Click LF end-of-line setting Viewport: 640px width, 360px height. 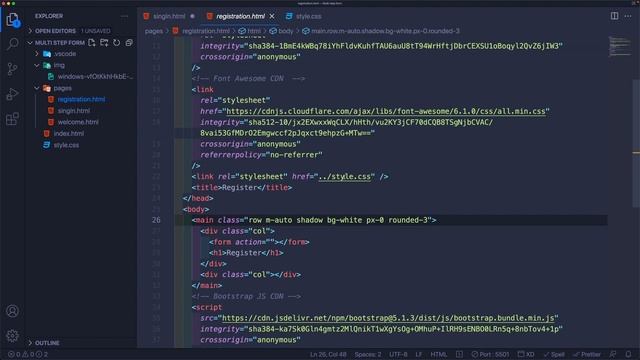click(x=419, y=354)
